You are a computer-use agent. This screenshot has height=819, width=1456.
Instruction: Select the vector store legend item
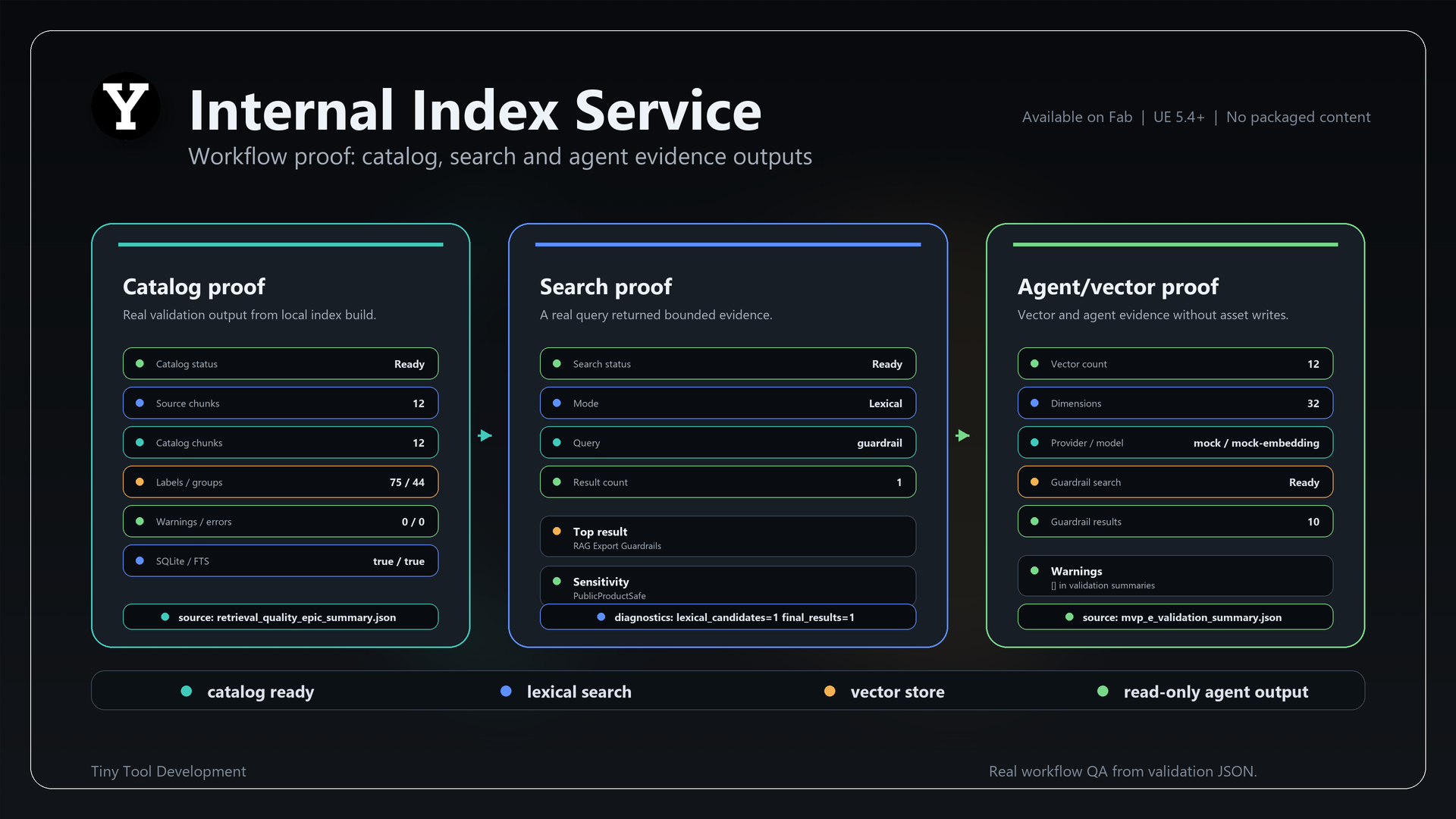(884, 692)
